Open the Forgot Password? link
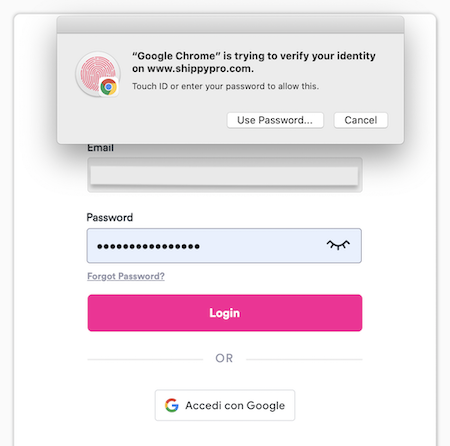 pos(126,276)
